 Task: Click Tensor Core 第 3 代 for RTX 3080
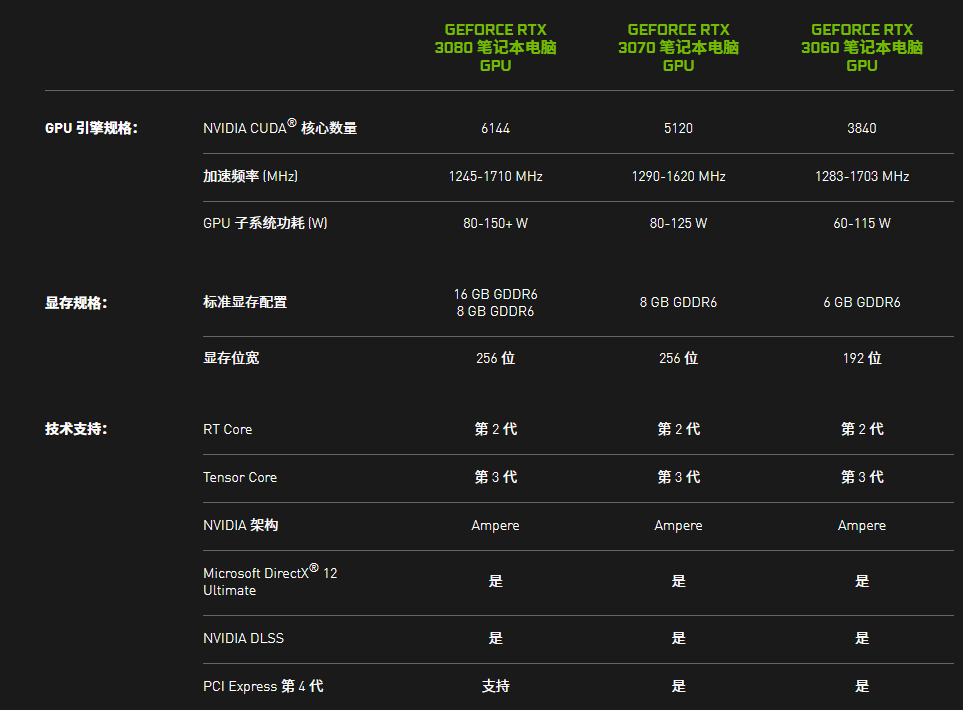tap(495, 477)
